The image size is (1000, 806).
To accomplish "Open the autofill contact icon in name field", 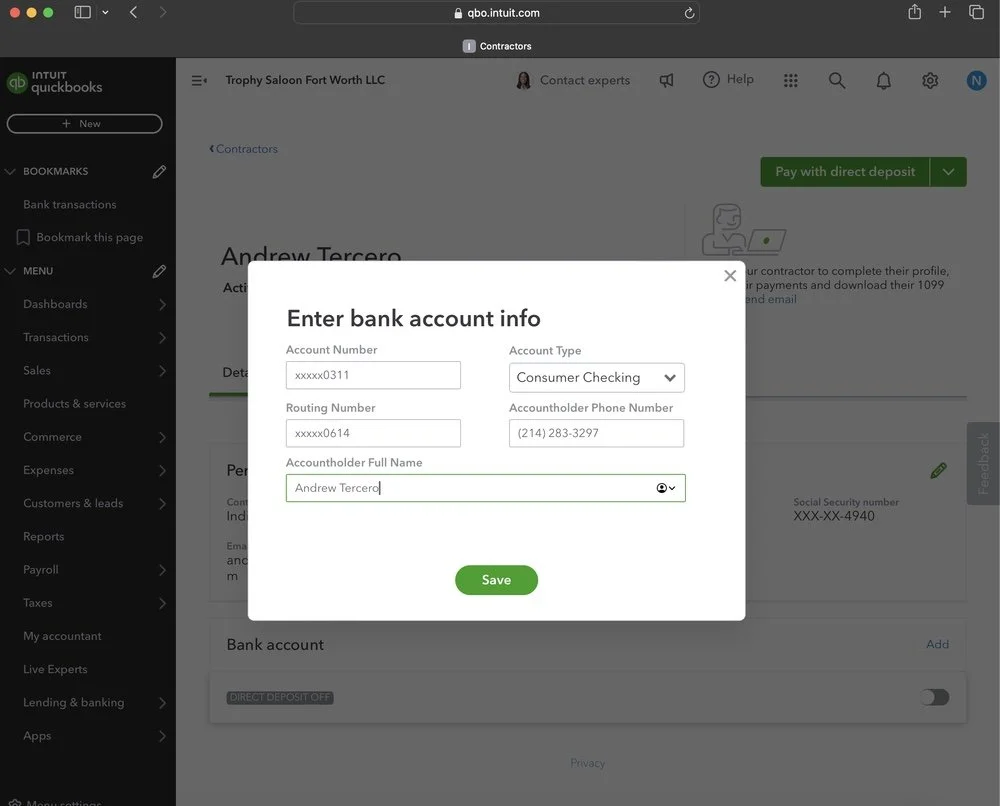I will pos(665,488).
